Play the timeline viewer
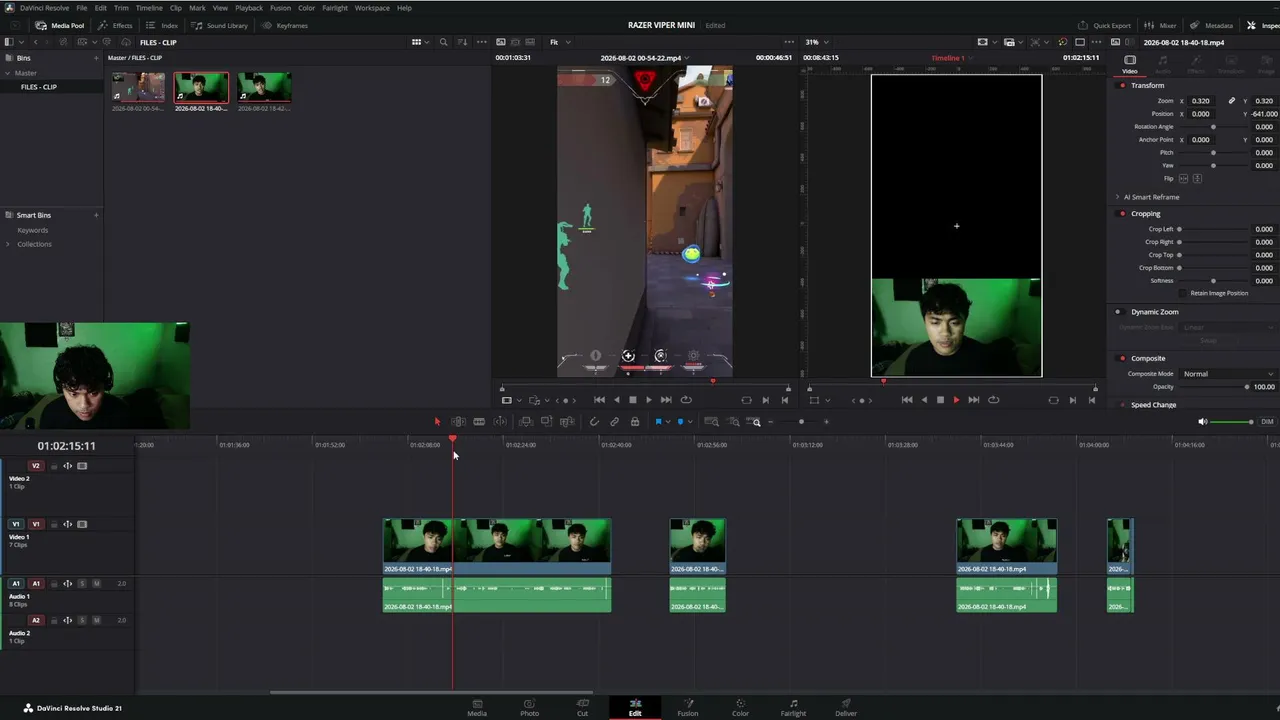The image size is (1280, 720). tap(956, 400)
